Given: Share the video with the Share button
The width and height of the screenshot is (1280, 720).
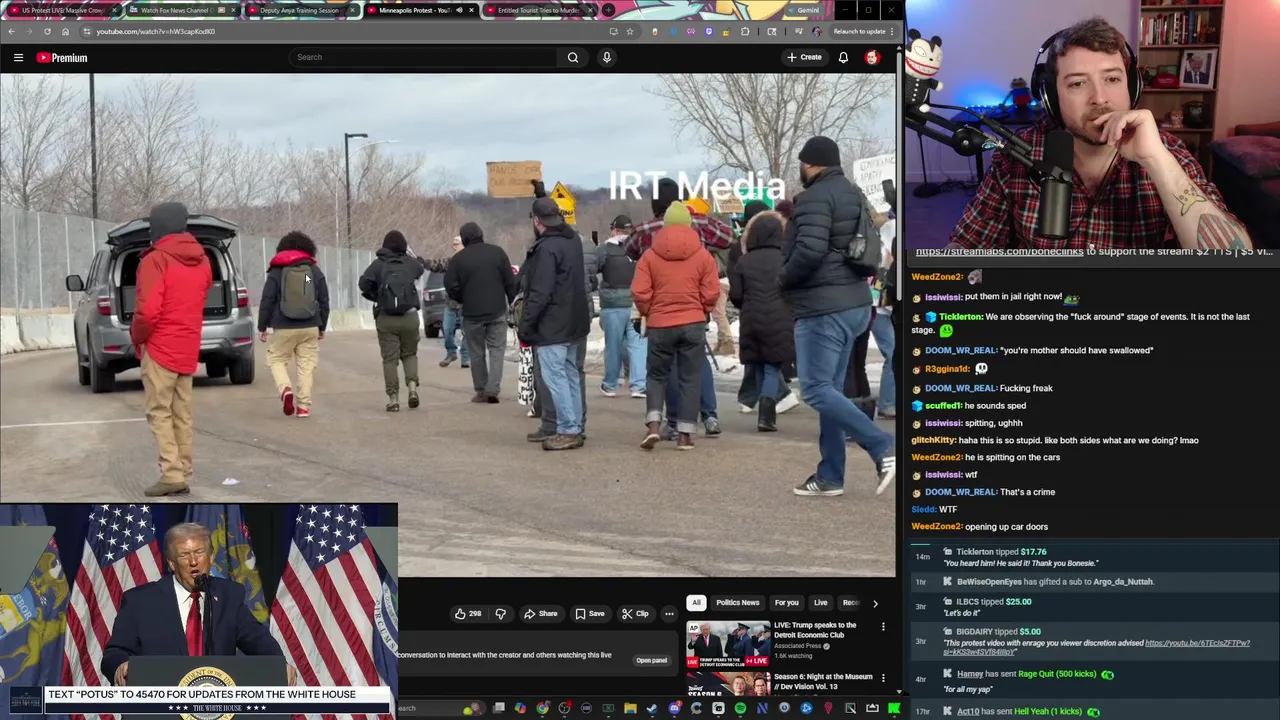Looking at the screenshot, I should tap(541, 614).
